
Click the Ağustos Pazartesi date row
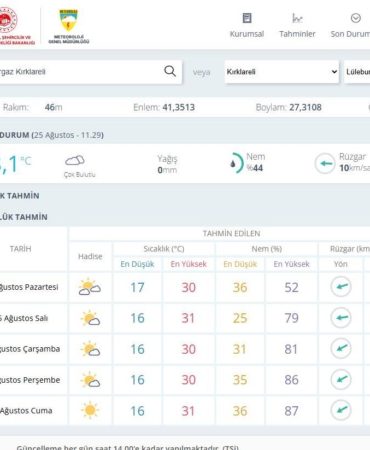[x=29, y=287]
